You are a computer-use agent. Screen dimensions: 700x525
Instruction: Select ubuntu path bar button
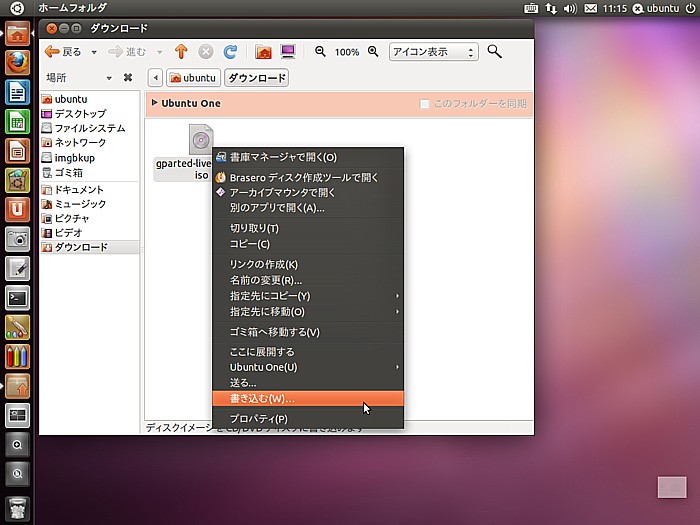(193, 78)
